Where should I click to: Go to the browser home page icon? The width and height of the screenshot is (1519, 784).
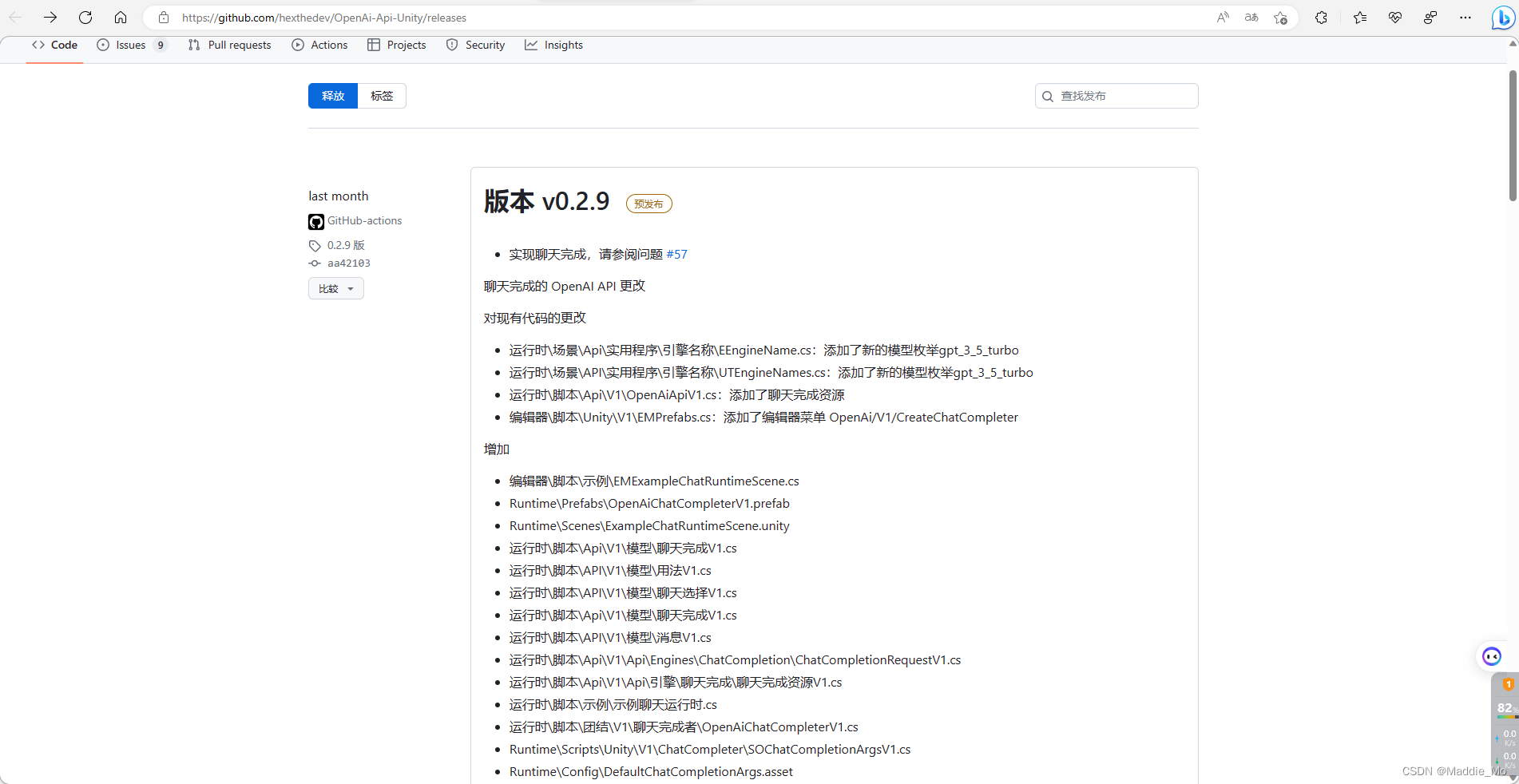[121, 18]
